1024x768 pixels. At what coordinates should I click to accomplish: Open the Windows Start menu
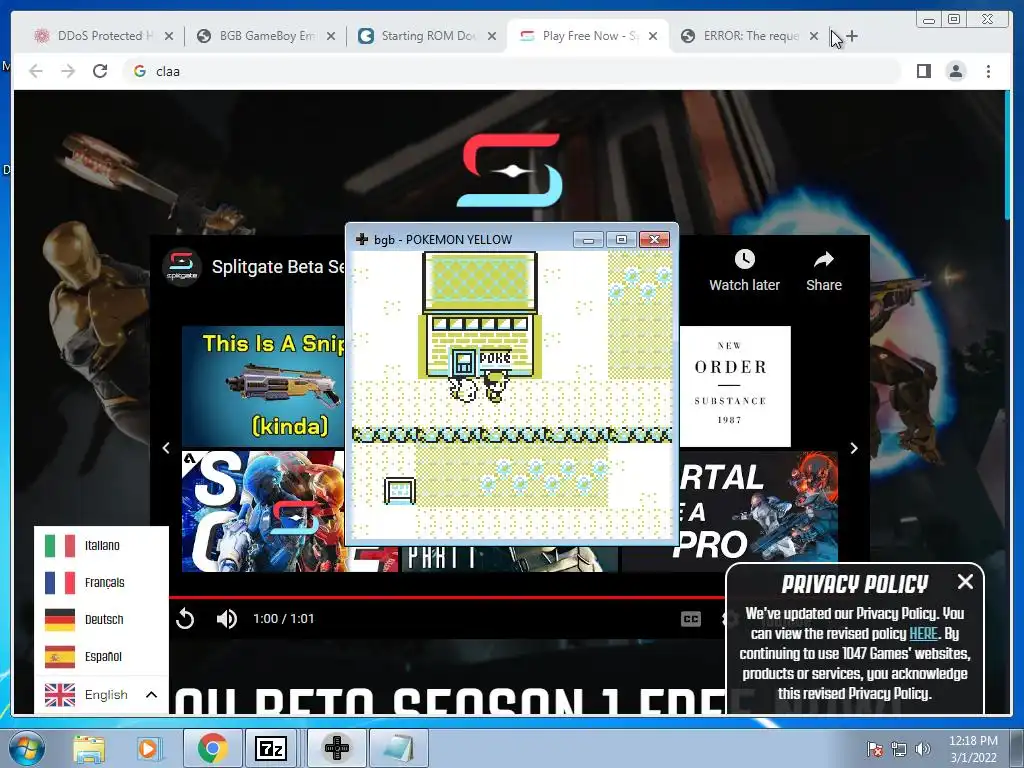[x=26, y=748]
